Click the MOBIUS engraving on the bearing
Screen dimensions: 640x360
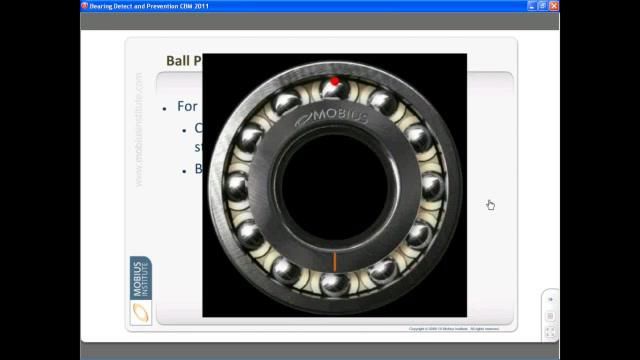coord(332,117)
